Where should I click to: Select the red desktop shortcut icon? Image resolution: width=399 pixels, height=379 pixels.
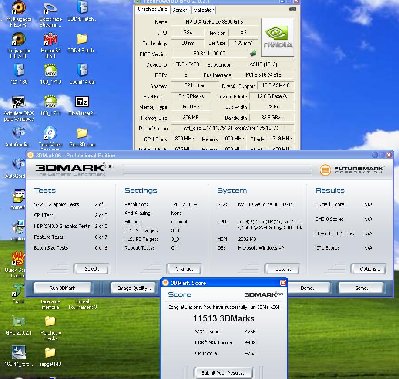[x=50, y=40]
